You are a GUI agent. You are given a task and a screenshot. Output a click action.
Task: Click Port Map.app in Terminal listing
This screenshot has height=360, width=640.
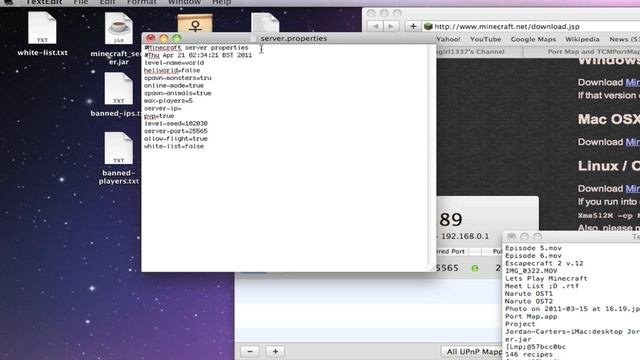[531, 316]
